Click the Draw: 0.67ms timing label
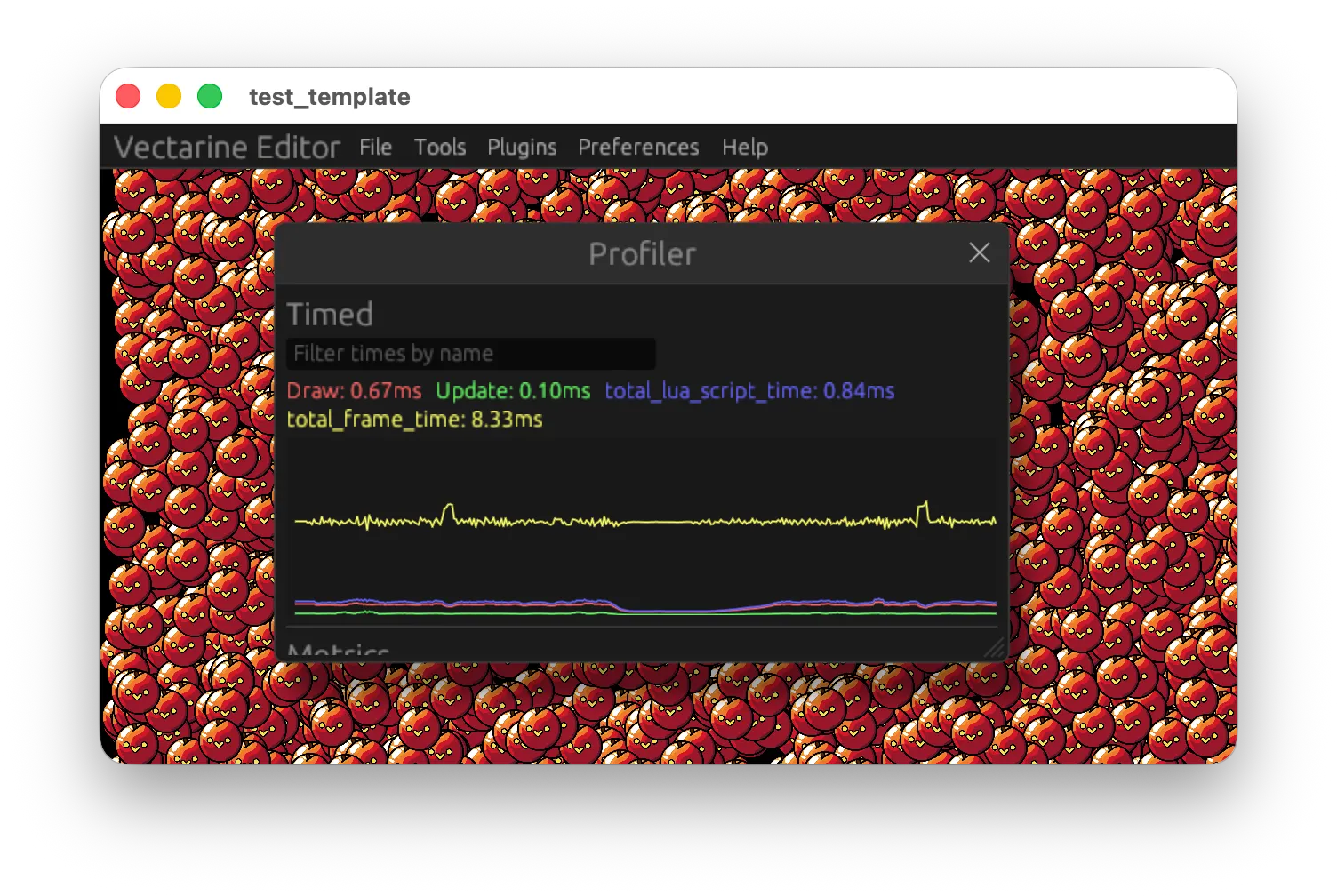Image resolution: width=1337 pixels, height=896 pixels. click(x=355, y=391)
